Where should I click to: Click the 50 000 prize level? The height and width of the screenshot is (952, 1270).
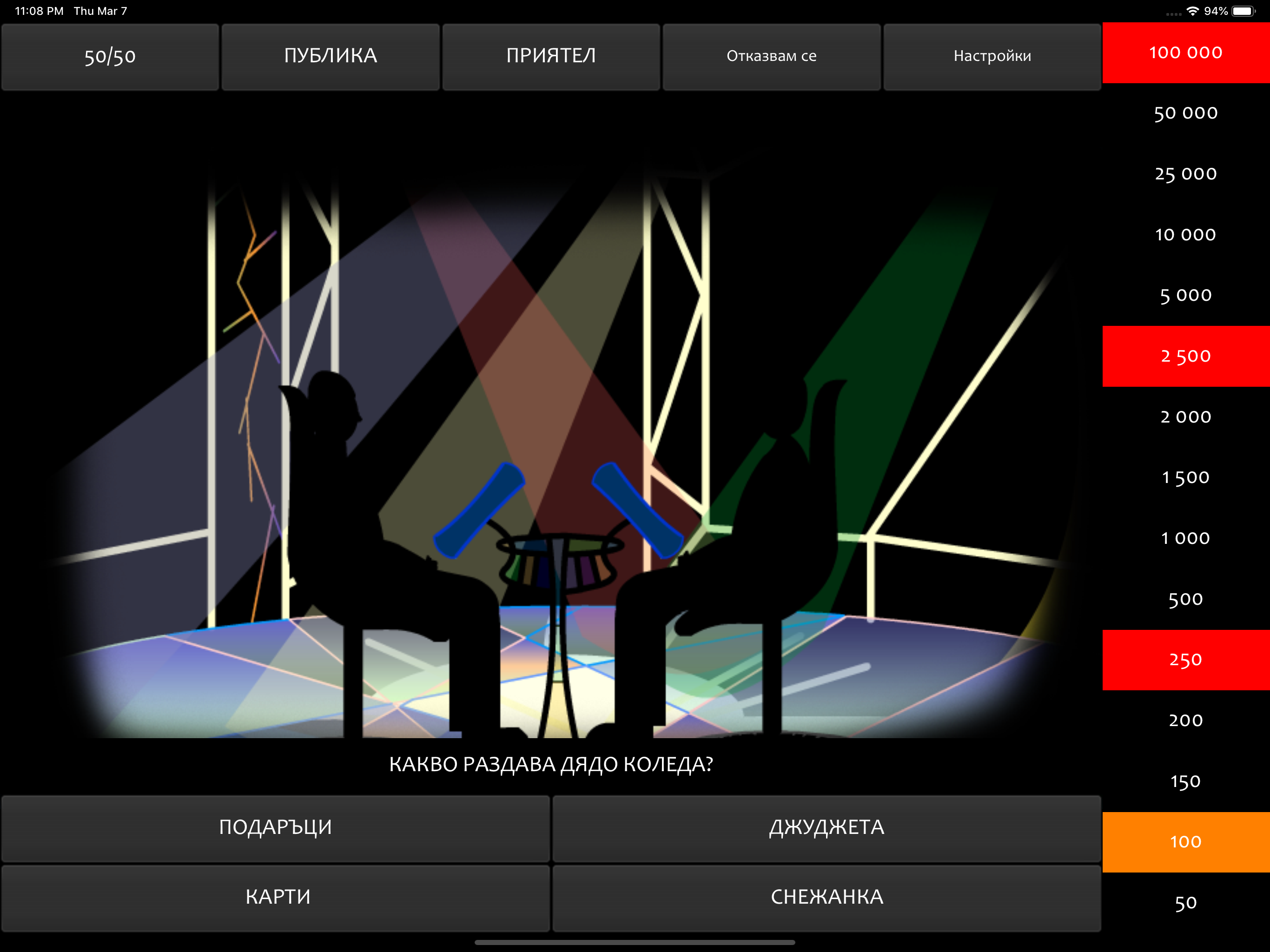[1186, 114]
